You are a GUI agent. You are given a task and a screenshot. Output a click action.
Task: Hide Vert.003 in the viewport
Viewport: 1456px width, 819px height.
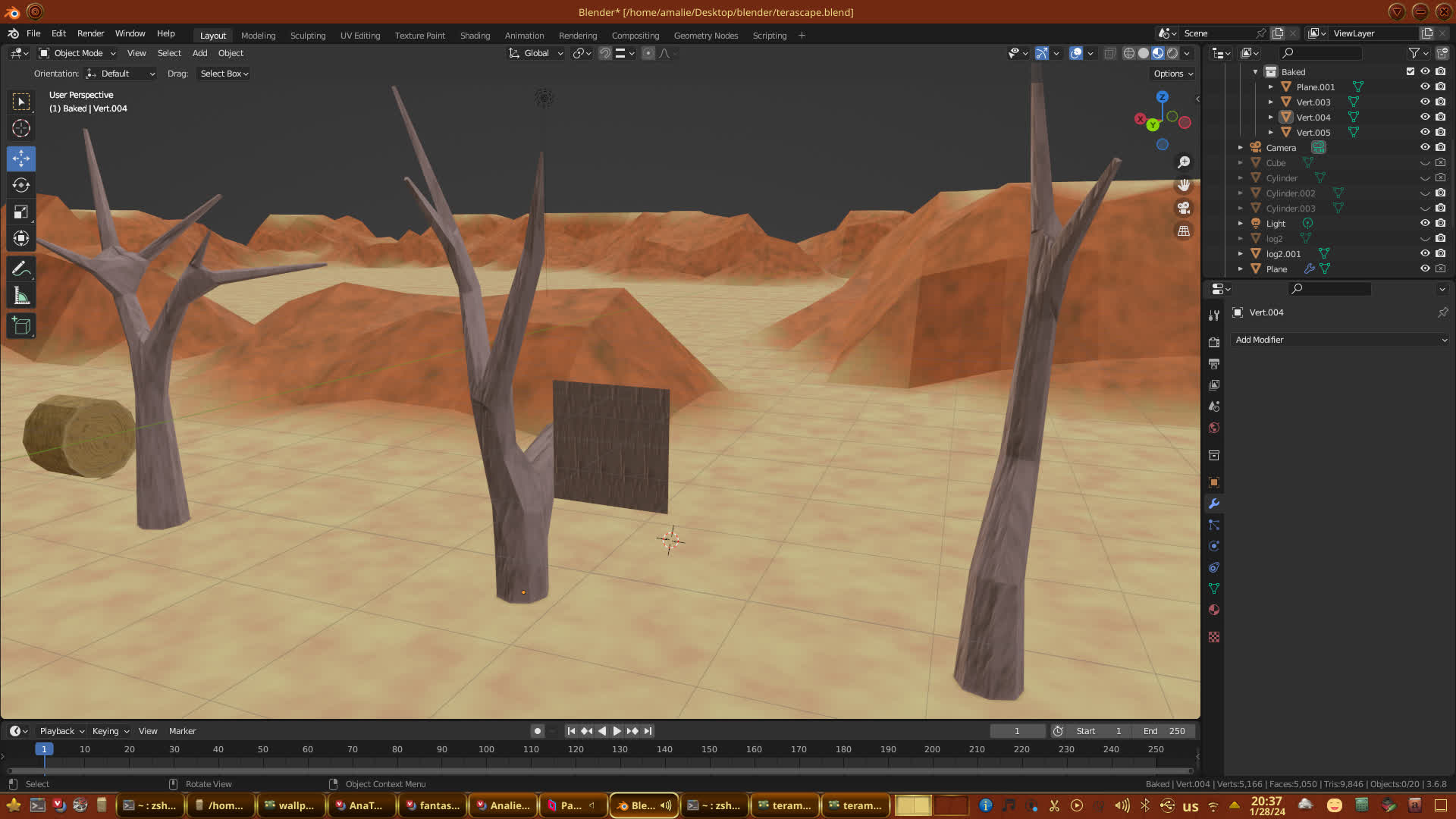pyautogui.click(x=1425, y=102)
